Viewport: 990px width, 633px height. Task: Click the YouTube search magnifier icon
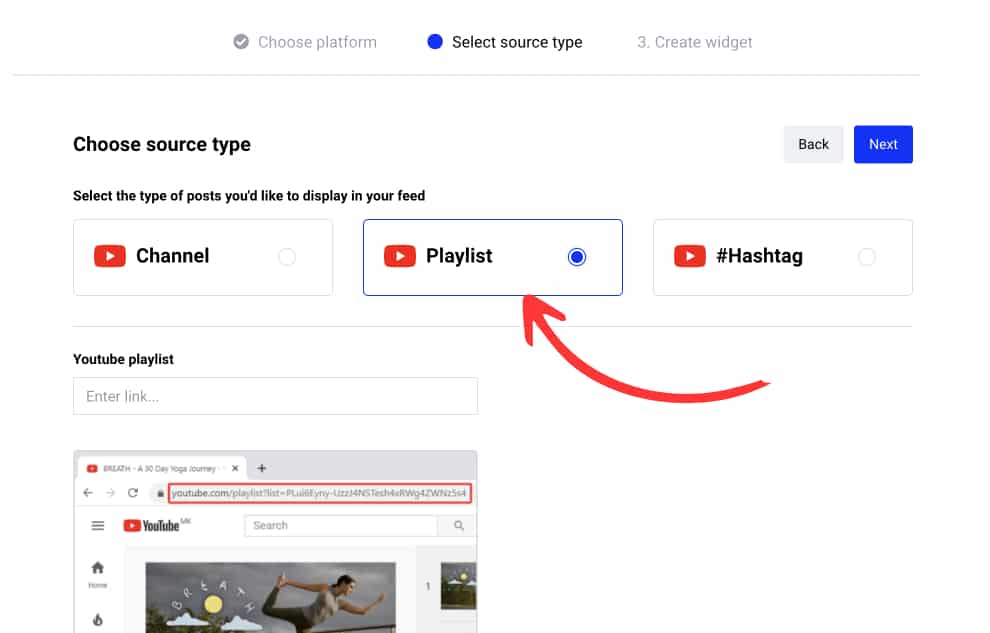click(459, 525)
